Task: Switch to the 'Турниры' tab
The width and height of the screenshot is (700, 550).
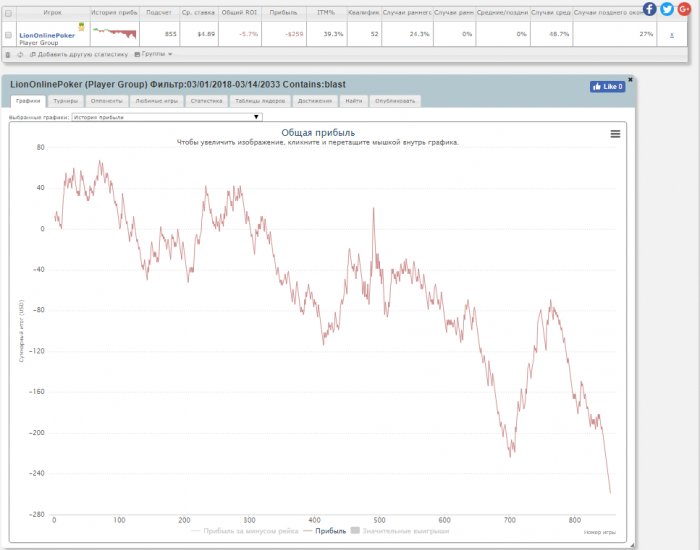Action: coord(67,101)
